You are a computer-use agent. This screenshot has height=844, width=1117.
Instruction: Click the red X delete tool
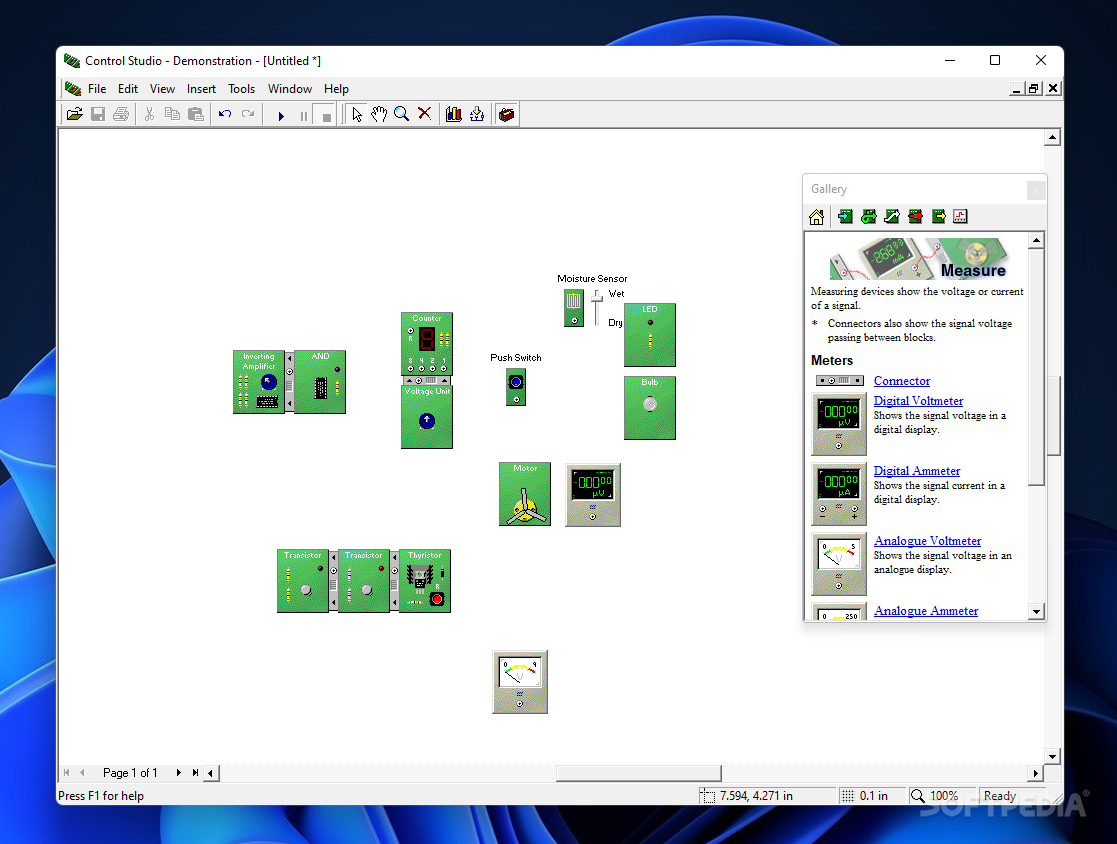pyautogui.click(x=425, y=114)
